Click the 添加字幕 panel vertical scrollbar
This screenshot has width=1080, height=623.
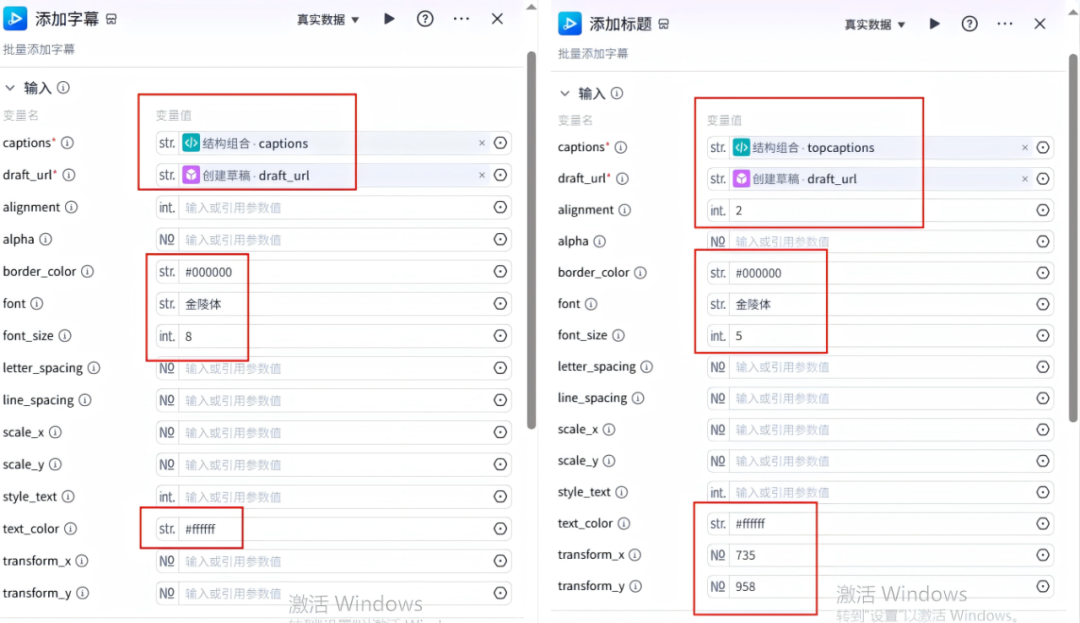[x=531, y=240]
